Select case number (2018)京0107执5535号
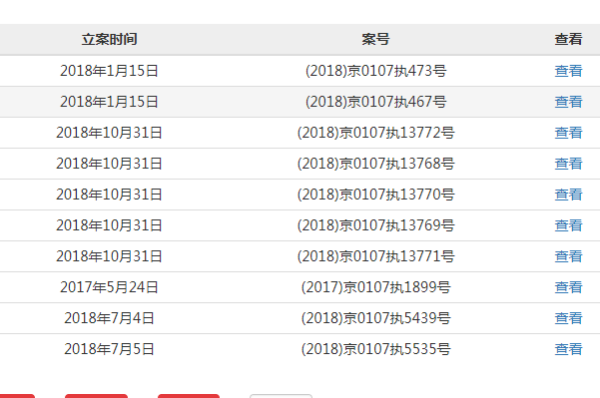The width and height of the screenshot is (600, 398). click(375, 349)
